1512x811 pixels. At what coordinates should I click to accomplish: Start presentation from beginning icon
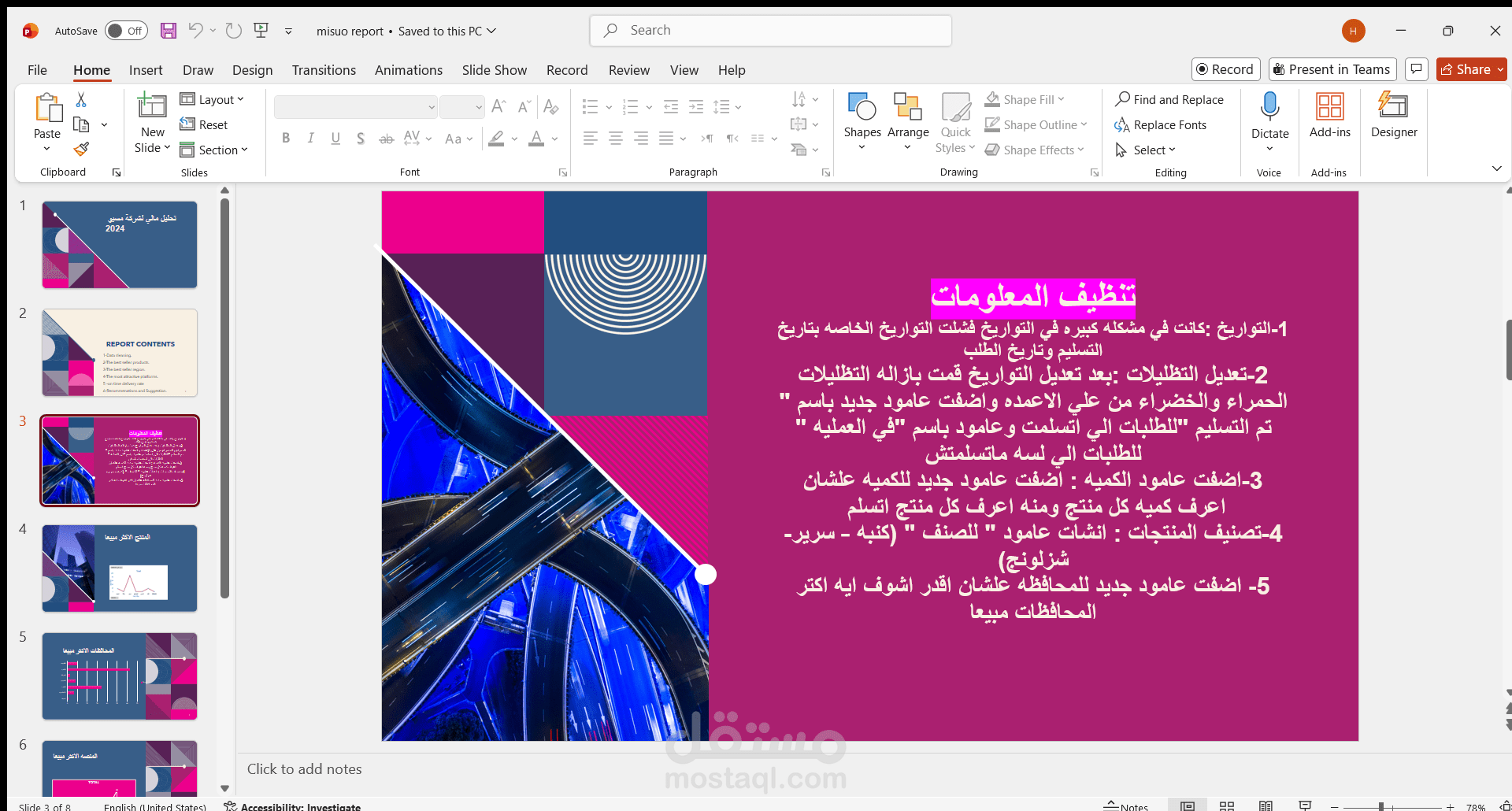(261, 31)
